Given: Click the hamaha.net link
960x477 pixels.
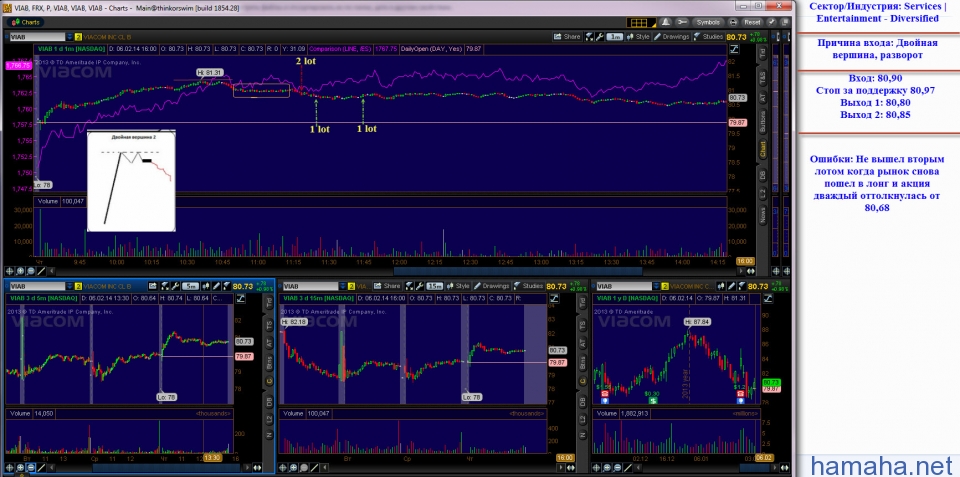Looking at the screenshot, I should click(x=881, y=465).
